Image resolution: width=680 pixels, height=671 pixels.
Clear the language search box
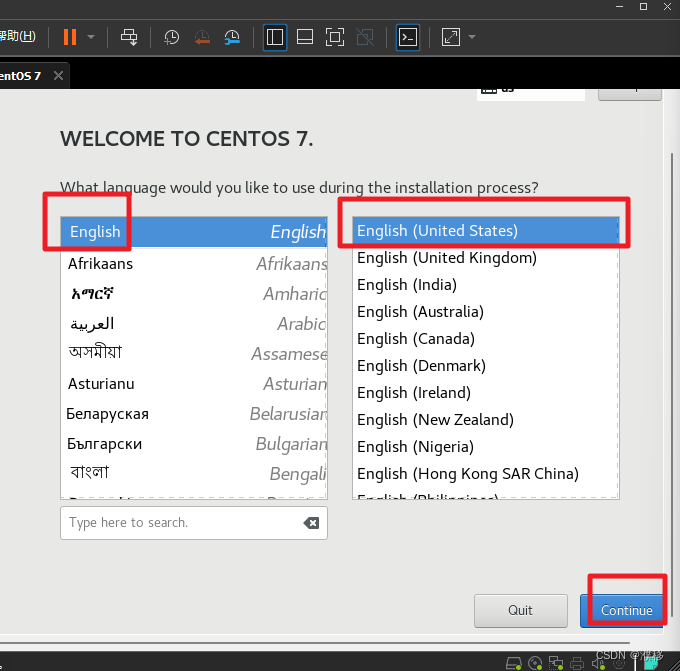point(311,523)
